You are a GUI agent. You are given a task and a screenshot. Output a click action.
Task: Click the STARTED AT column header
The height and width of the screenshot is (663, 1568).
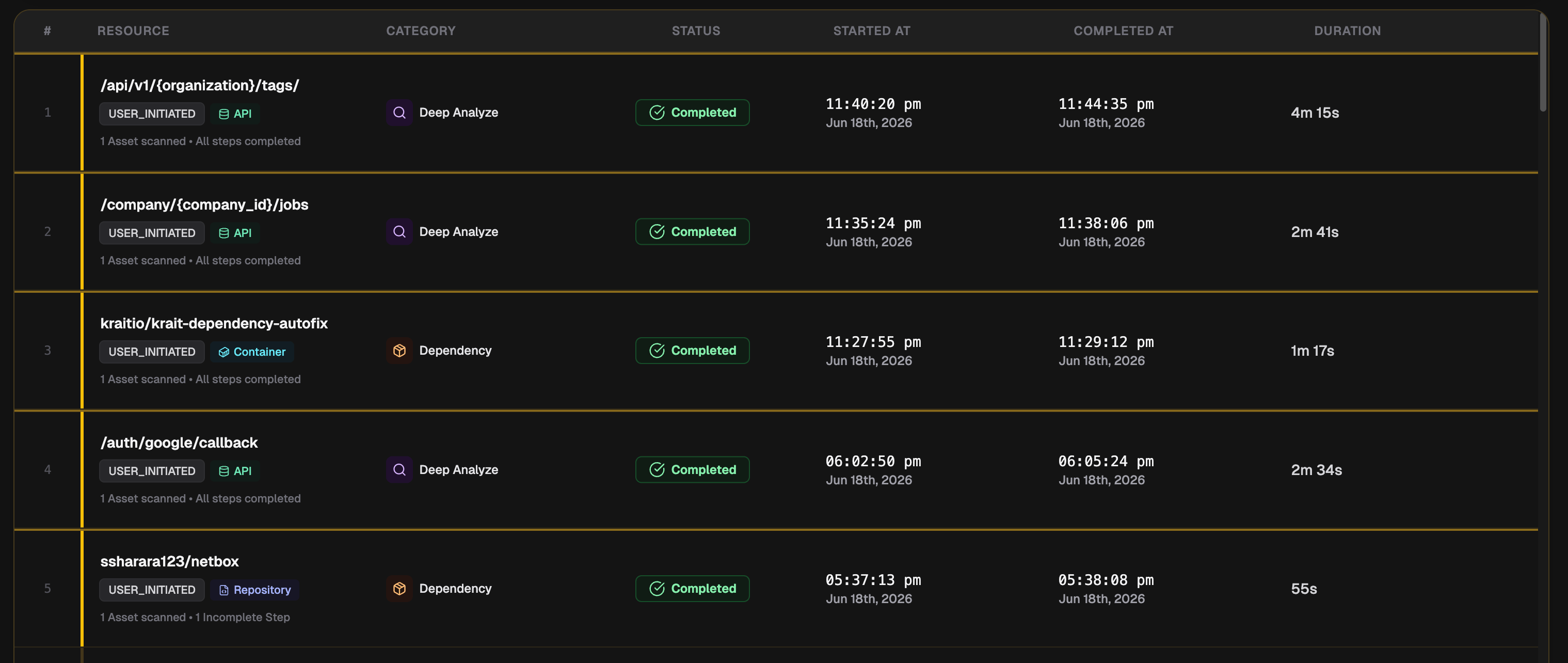tap(872, 30)
